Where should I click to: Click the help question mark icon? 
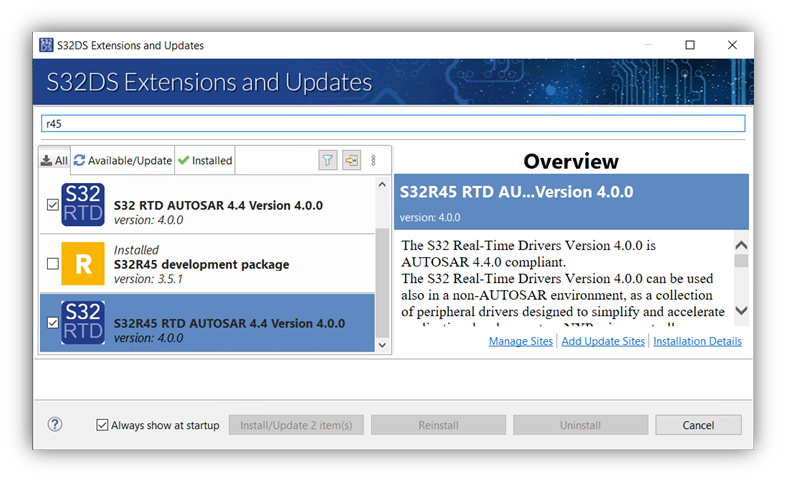[x=55, y=425]
